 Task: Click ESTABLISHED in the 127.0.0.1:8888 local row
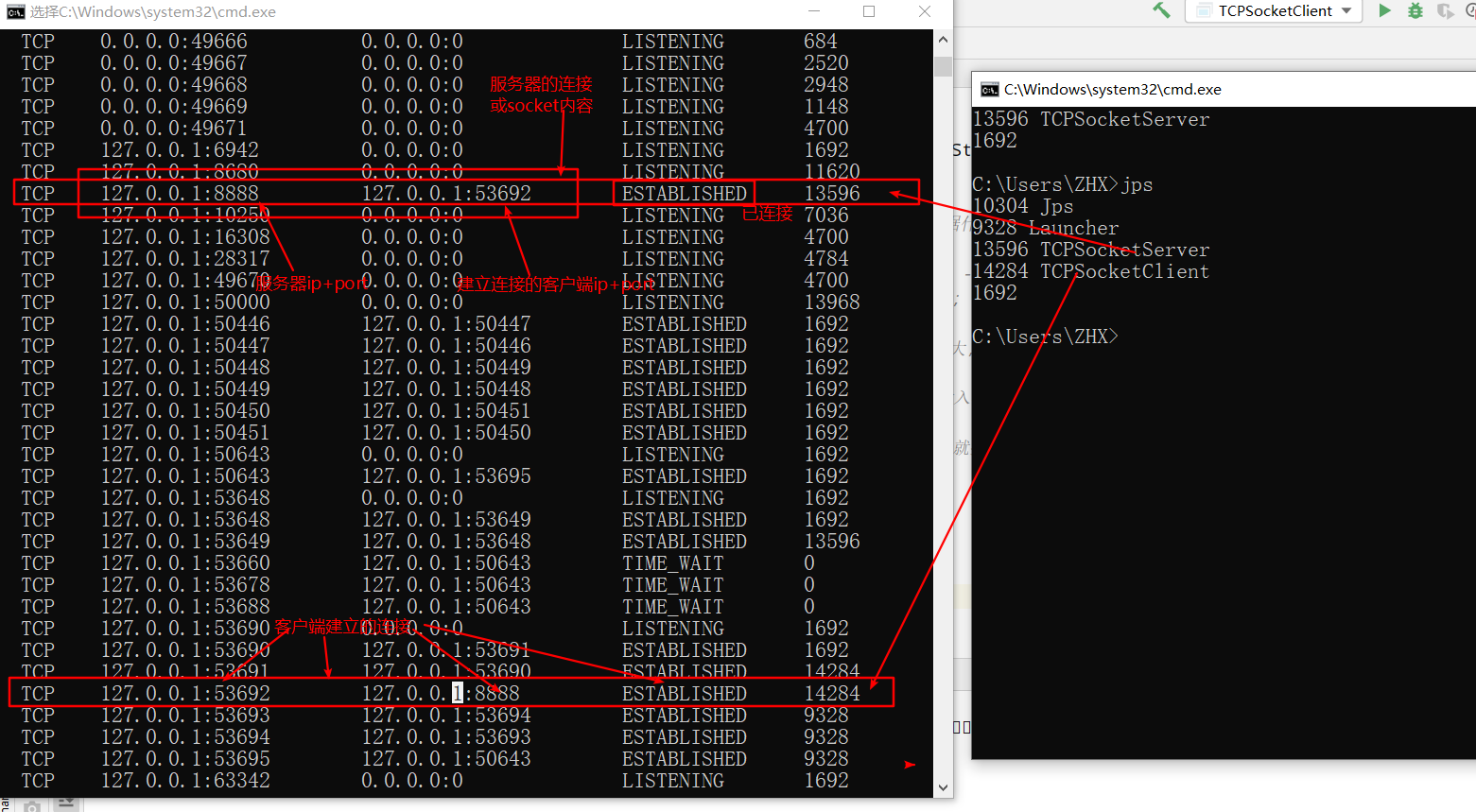(685, 194)
